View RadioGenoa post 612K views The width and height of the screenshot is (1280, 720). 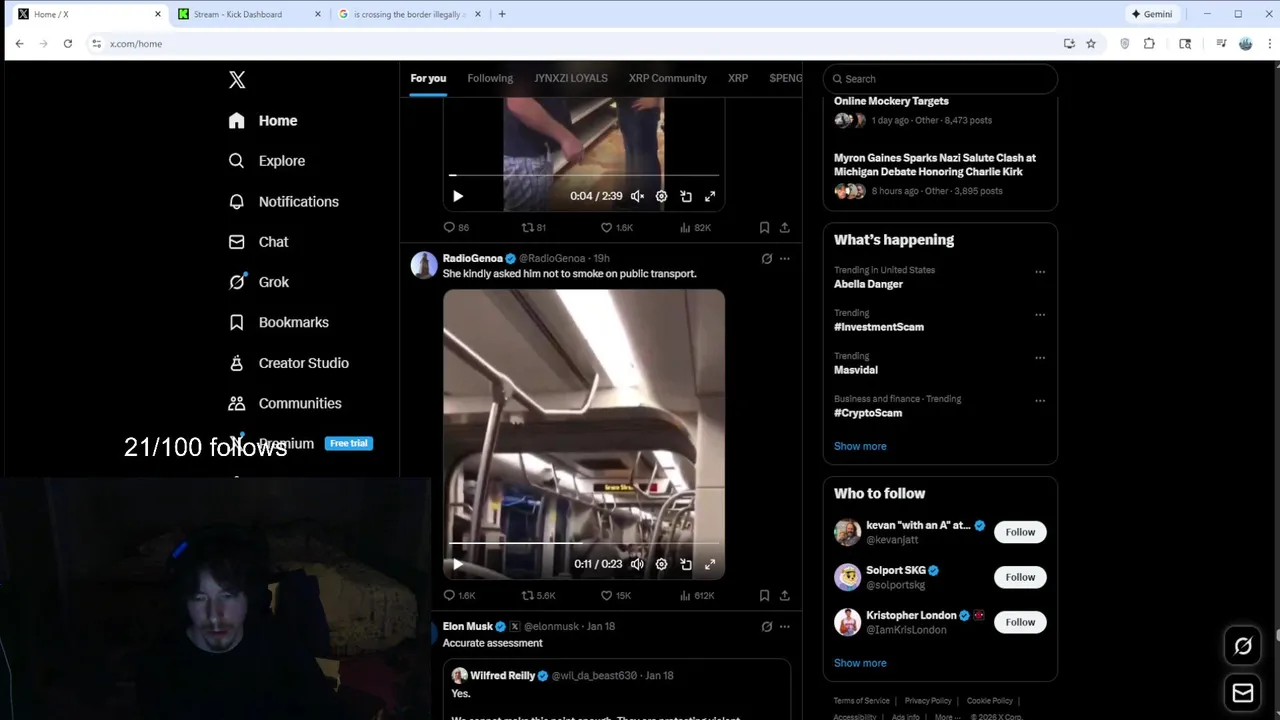[x=697, y=595]
